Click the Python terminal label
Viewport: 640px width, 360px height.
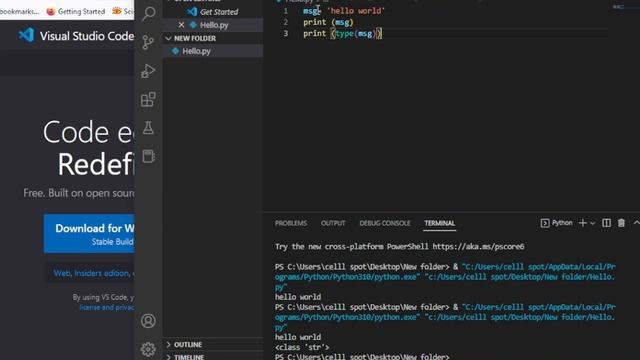click(557, 223)
